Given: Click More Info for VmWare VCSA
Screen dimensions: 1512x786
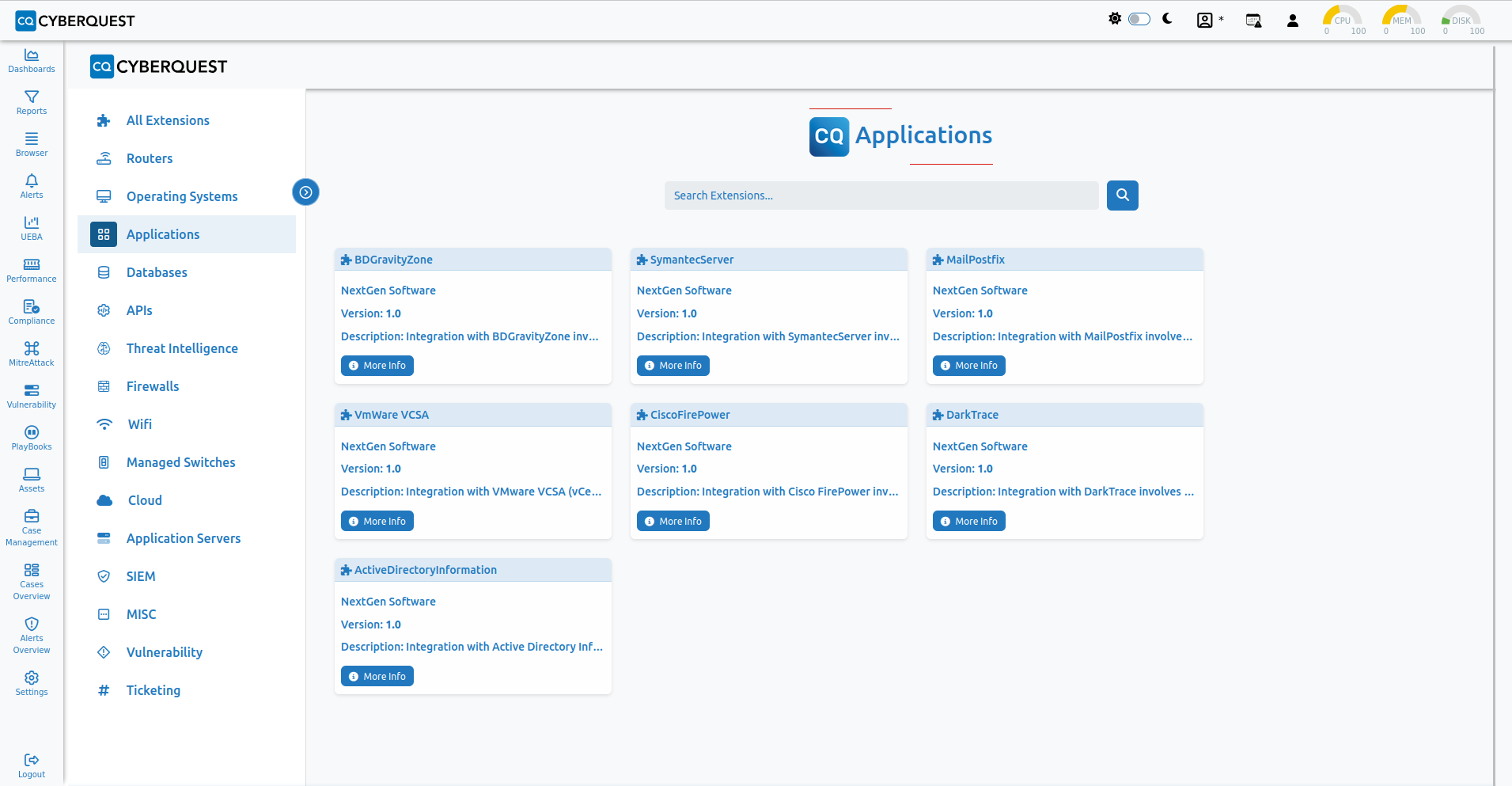Looking at the screenshot, I should tap(377, 521).
